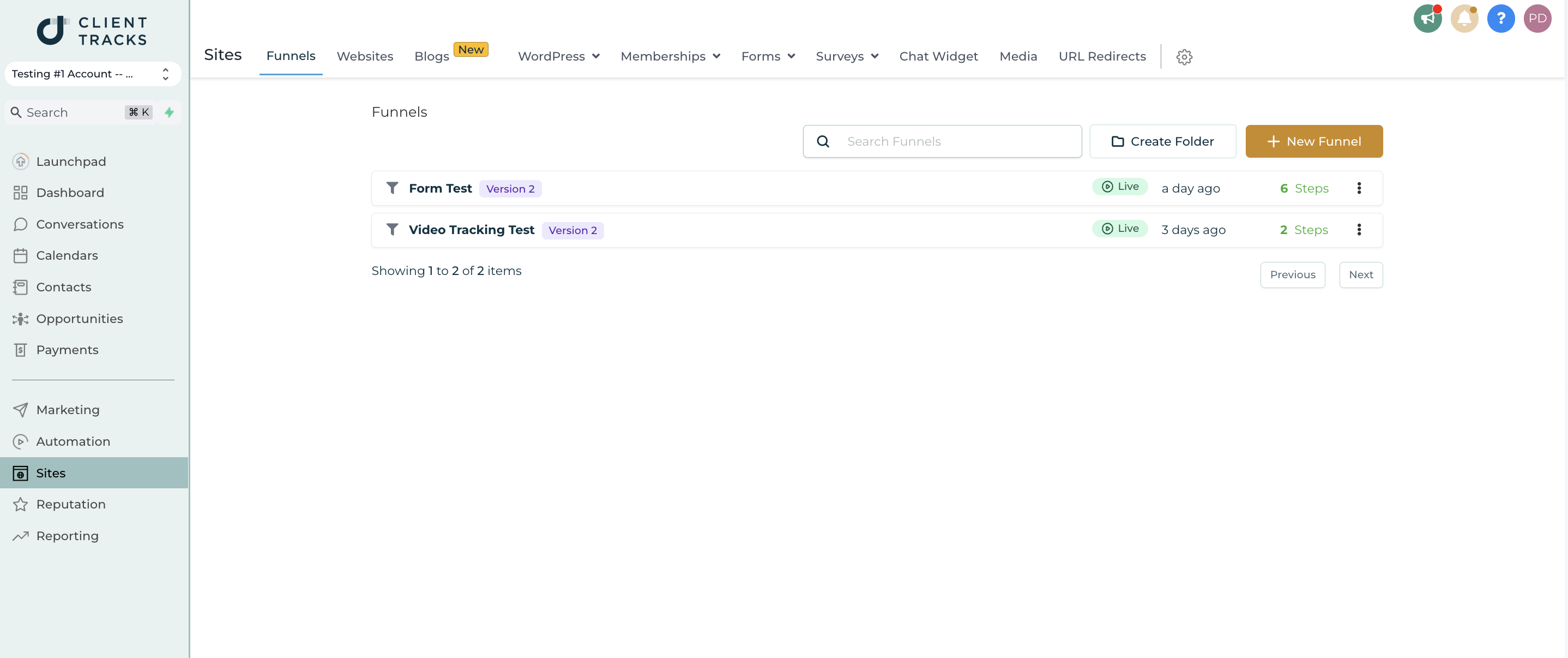Click the Memberships dropdown menu
The height and width of the screenshot is (658, 1568).
[x=670, y=56]
